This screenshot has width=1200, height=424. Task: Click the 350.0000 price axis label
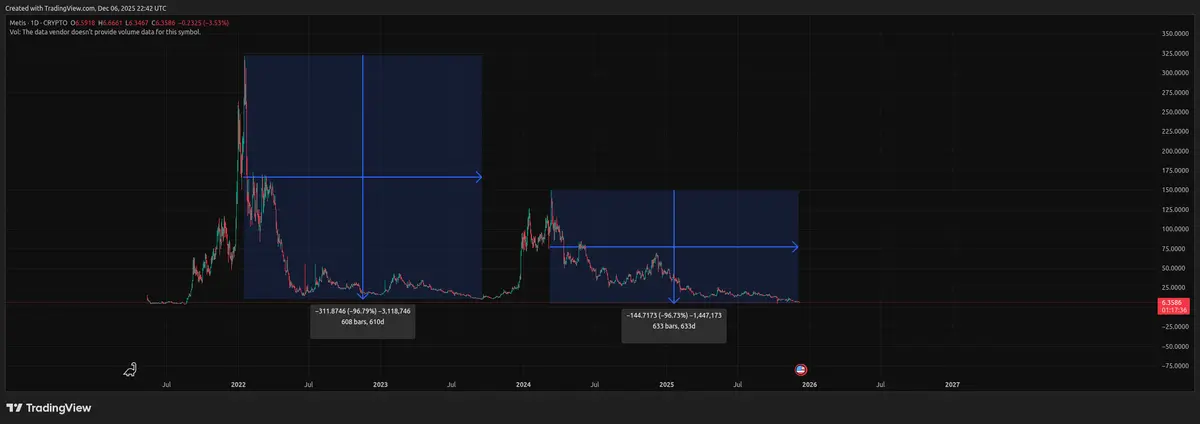[x=1174, y=34]
